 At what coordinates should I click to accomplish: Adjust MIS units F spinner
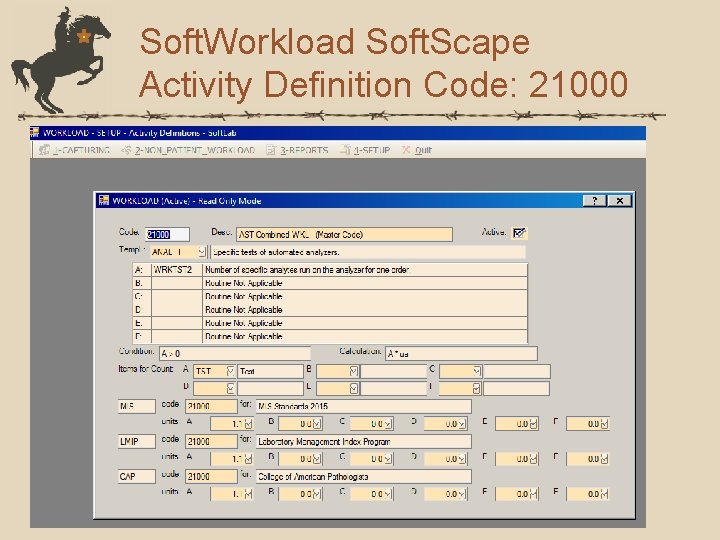(x=604, y=424)
